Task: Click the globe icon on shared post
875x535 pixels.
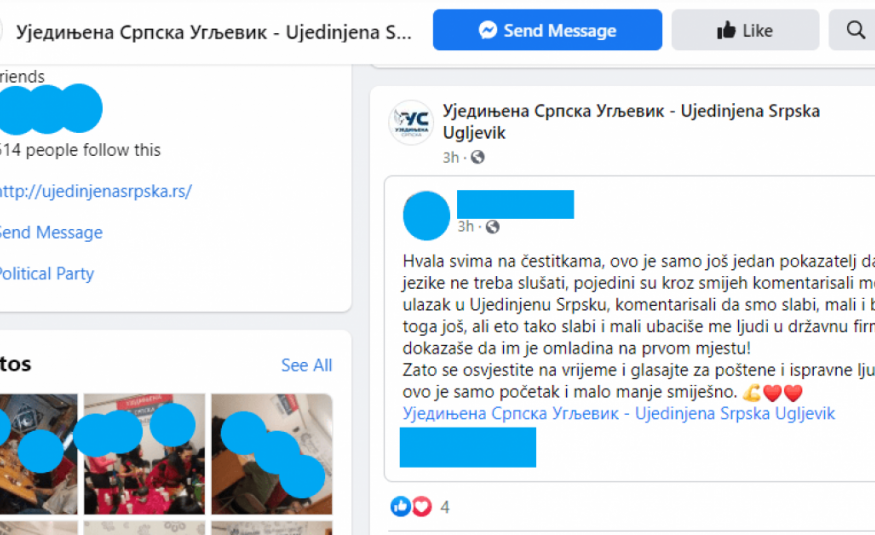Action: 492,226
